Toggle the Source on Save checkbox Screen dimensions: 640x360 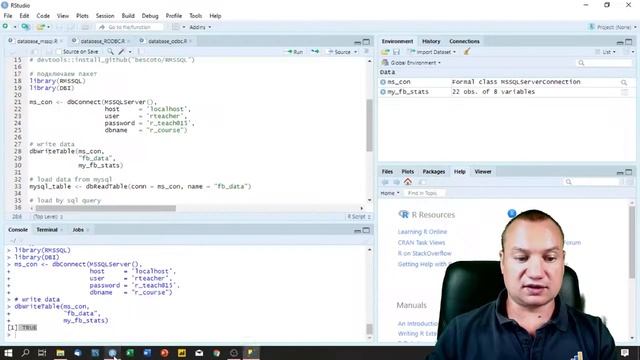pos(58,52)
